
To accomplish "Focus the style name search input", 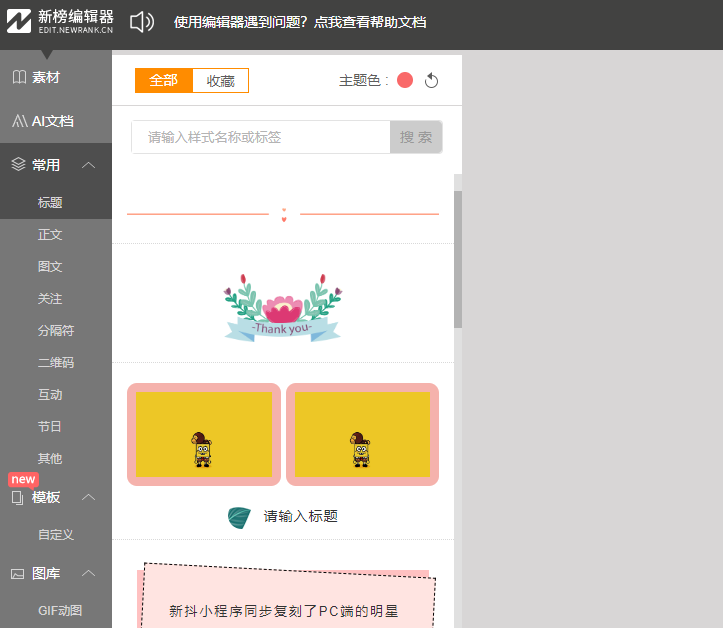I will point(260,137).
